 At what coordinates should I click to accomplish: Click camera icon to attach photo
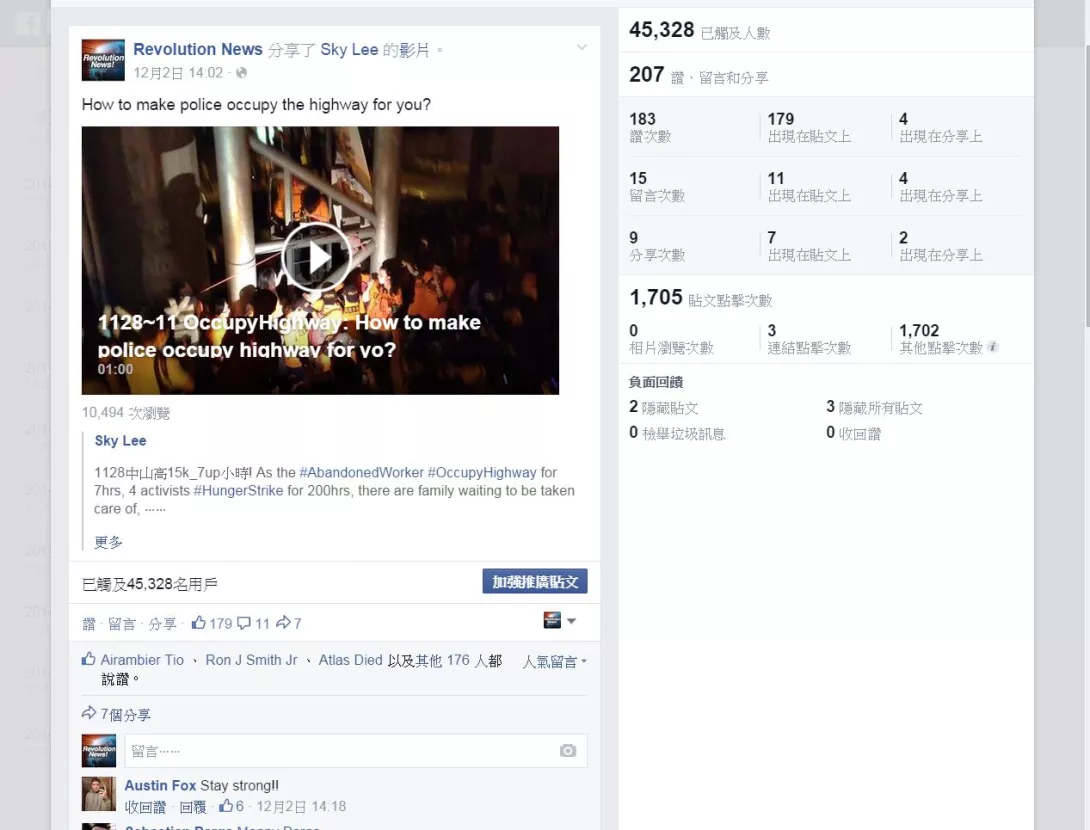pyautogui.click(x=568, y=751)
